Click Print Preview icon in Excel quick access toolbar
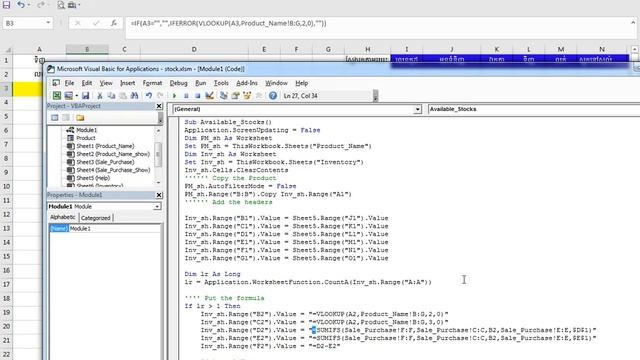This screenshot has width=640, height=360. pos(61,5)
